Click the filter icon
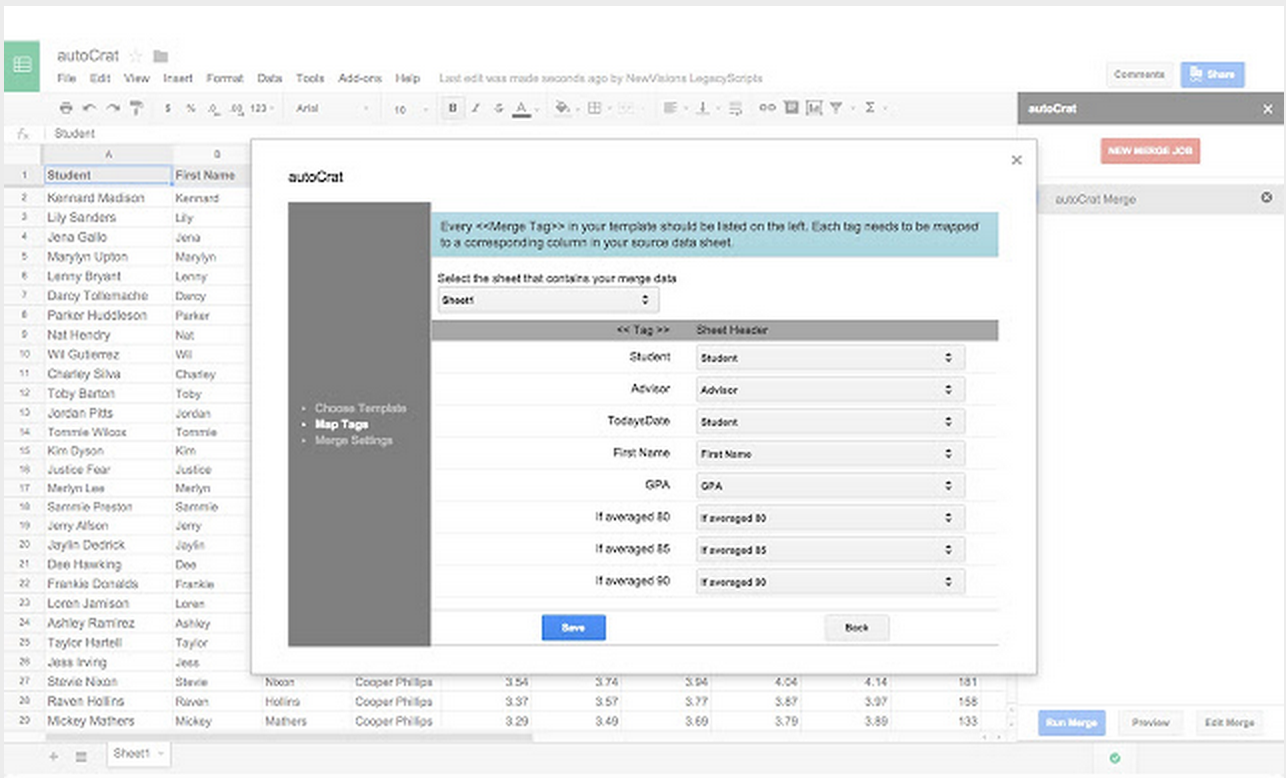 [838, 108]
